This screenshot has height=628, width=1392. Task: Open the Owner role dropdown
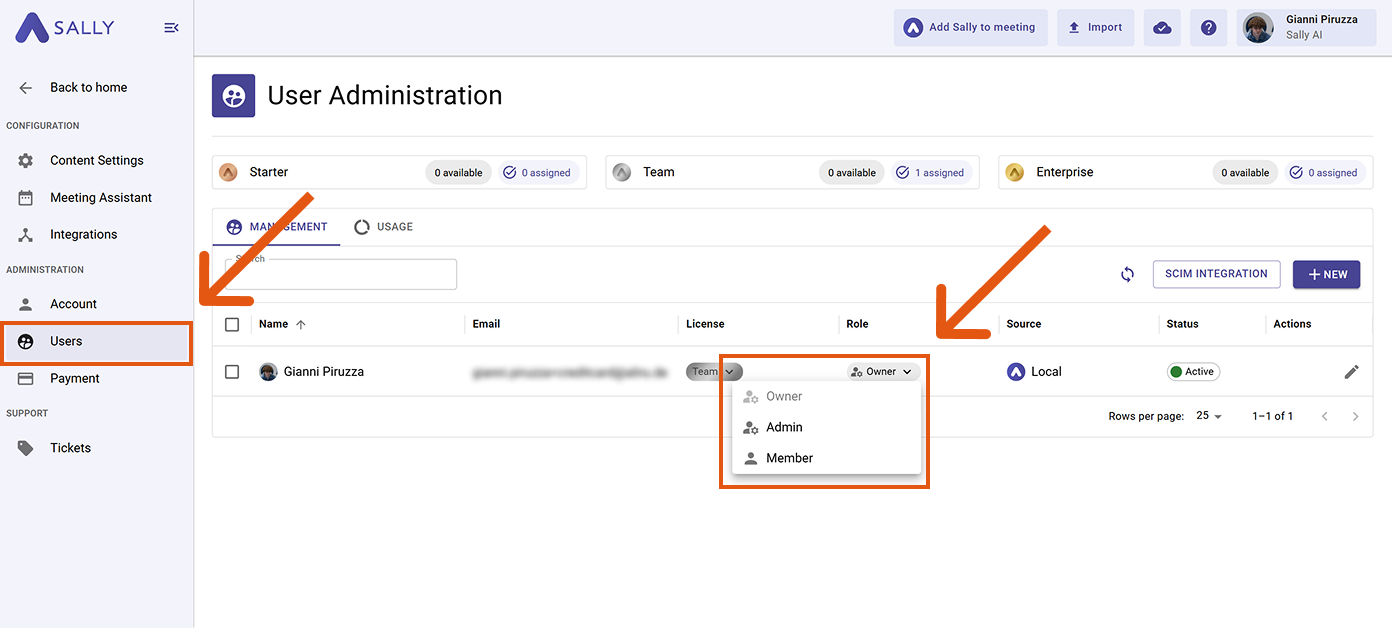(x=883, y=372)
